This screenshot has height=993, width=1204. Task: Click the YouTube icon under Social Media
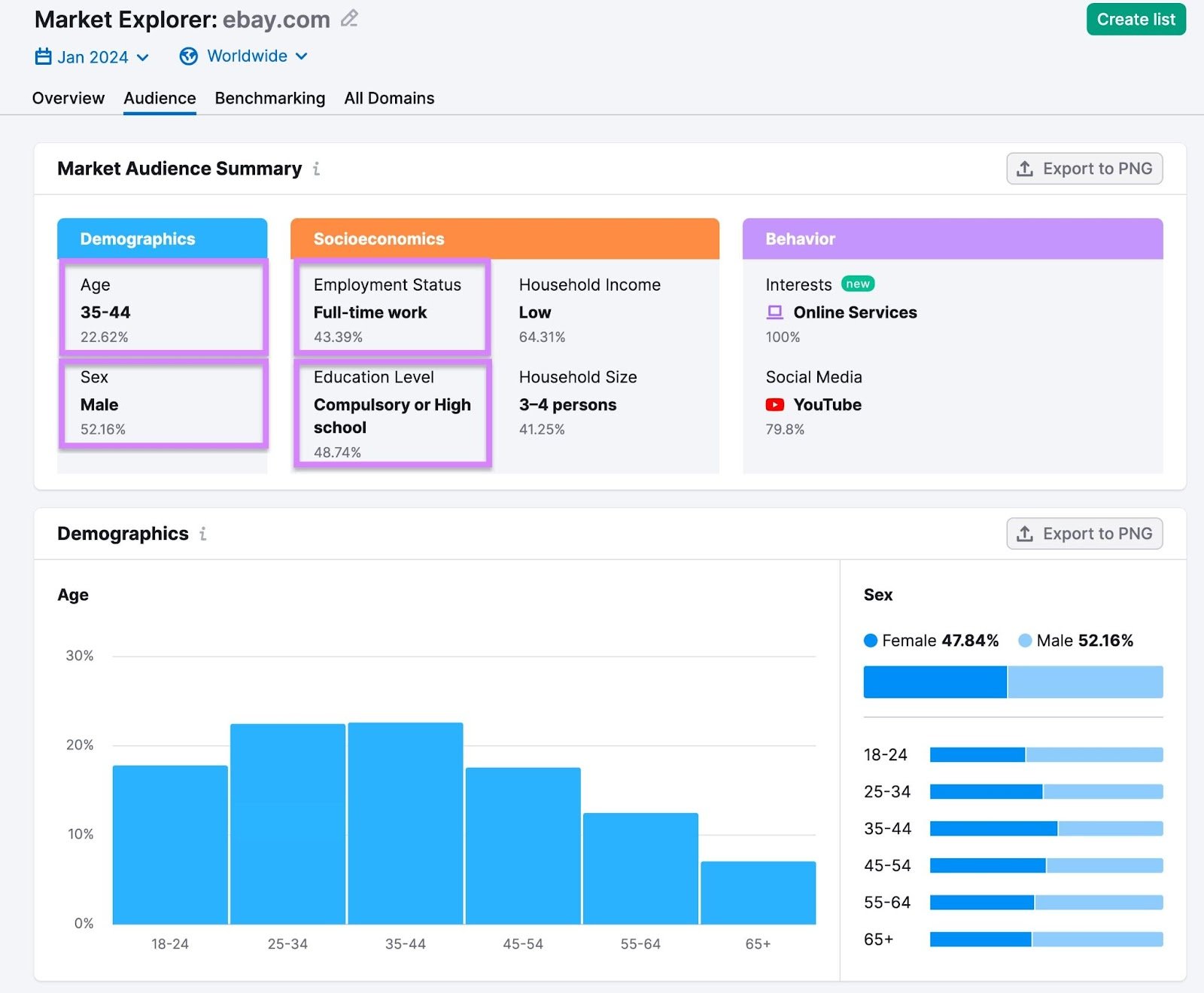click(x=774, y=404)
